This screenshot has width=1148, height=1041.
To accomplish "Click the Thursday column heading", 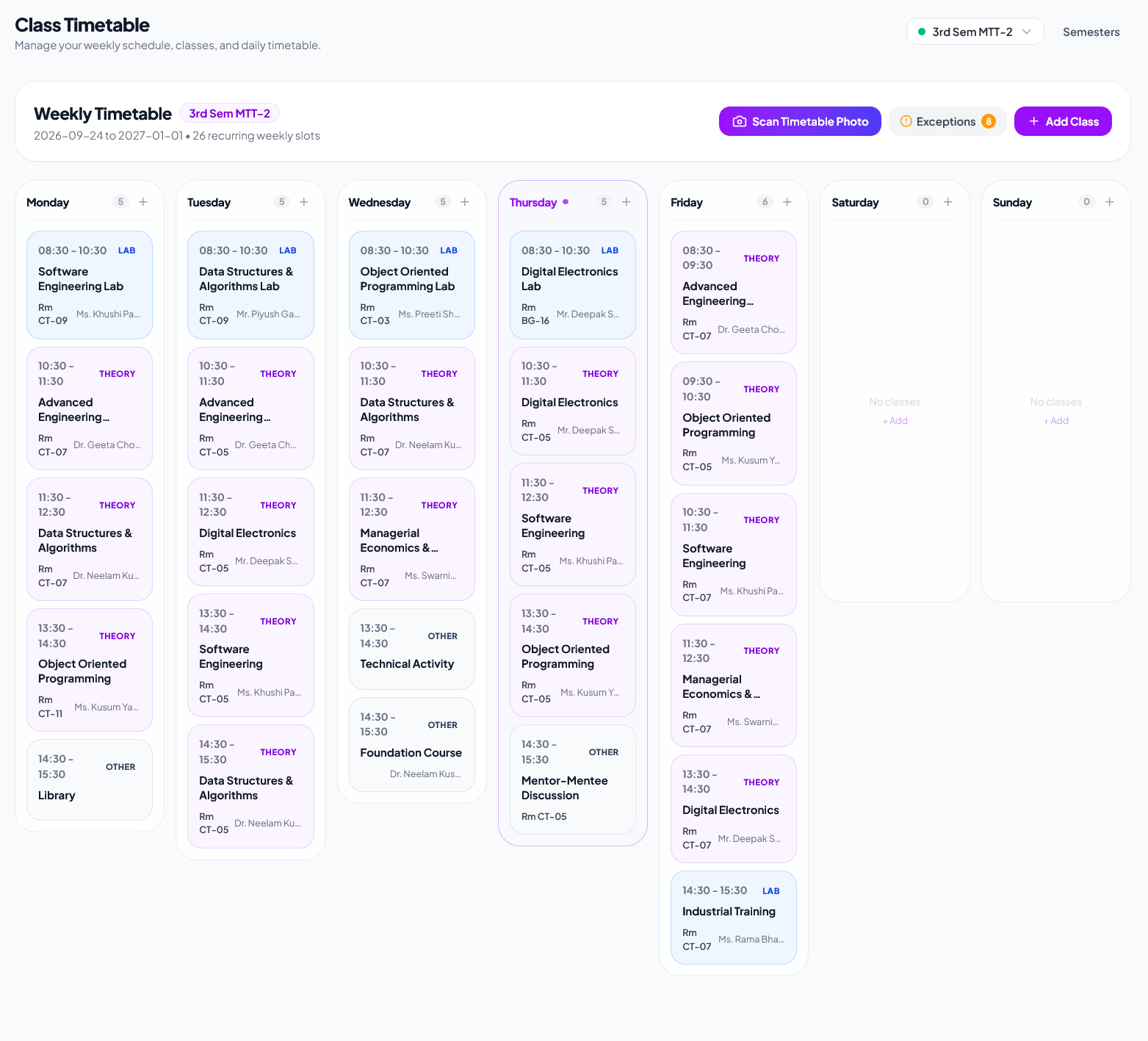I will pyautogui.click(x=533, y=202).
